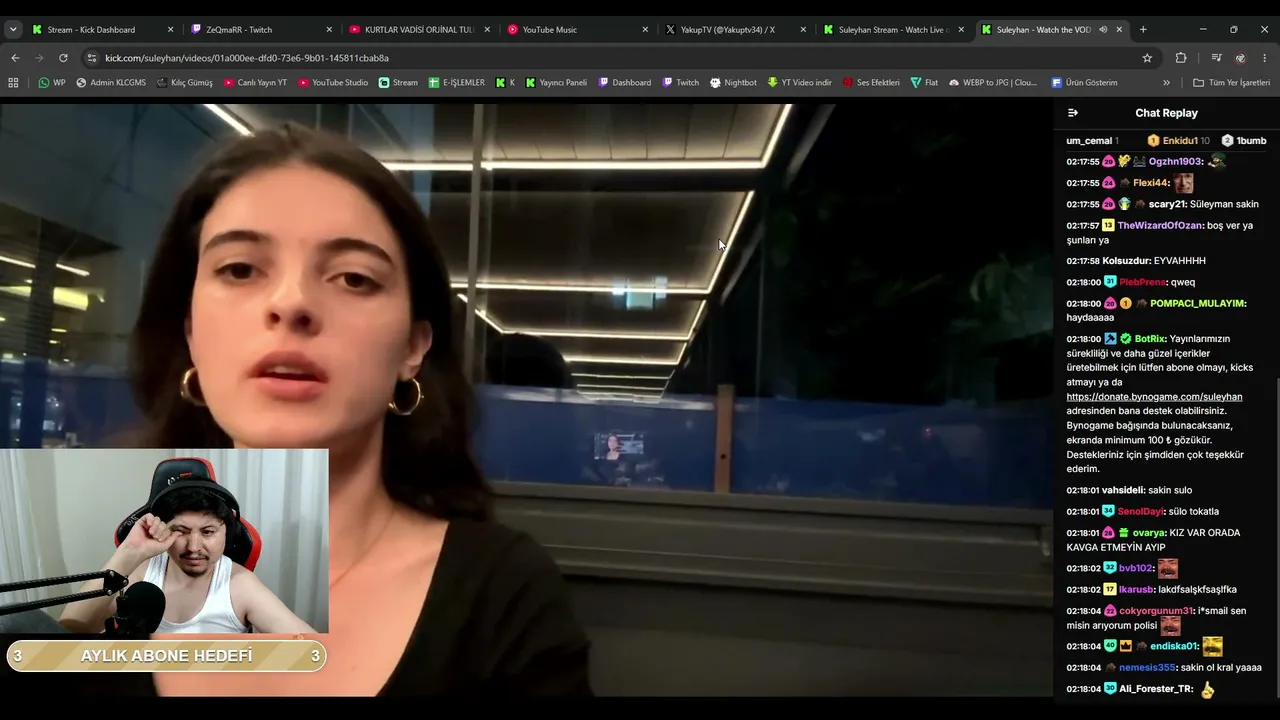
Task: Mute the Suleyhan VOD tab audio
Action: point(1103,30)
